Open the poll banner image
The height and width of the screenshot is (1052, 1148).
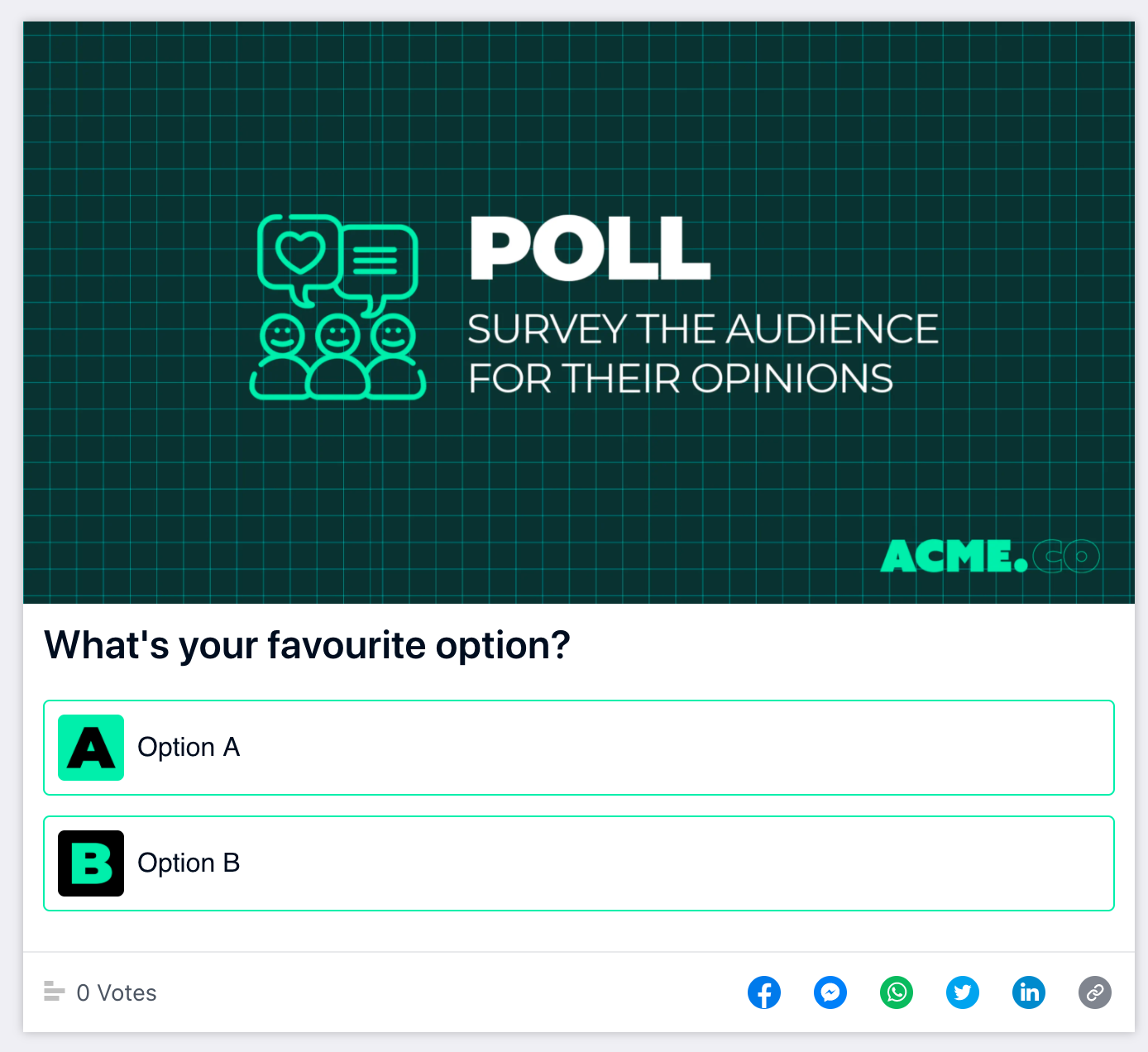pyautogui.click(x=579, y=313)
